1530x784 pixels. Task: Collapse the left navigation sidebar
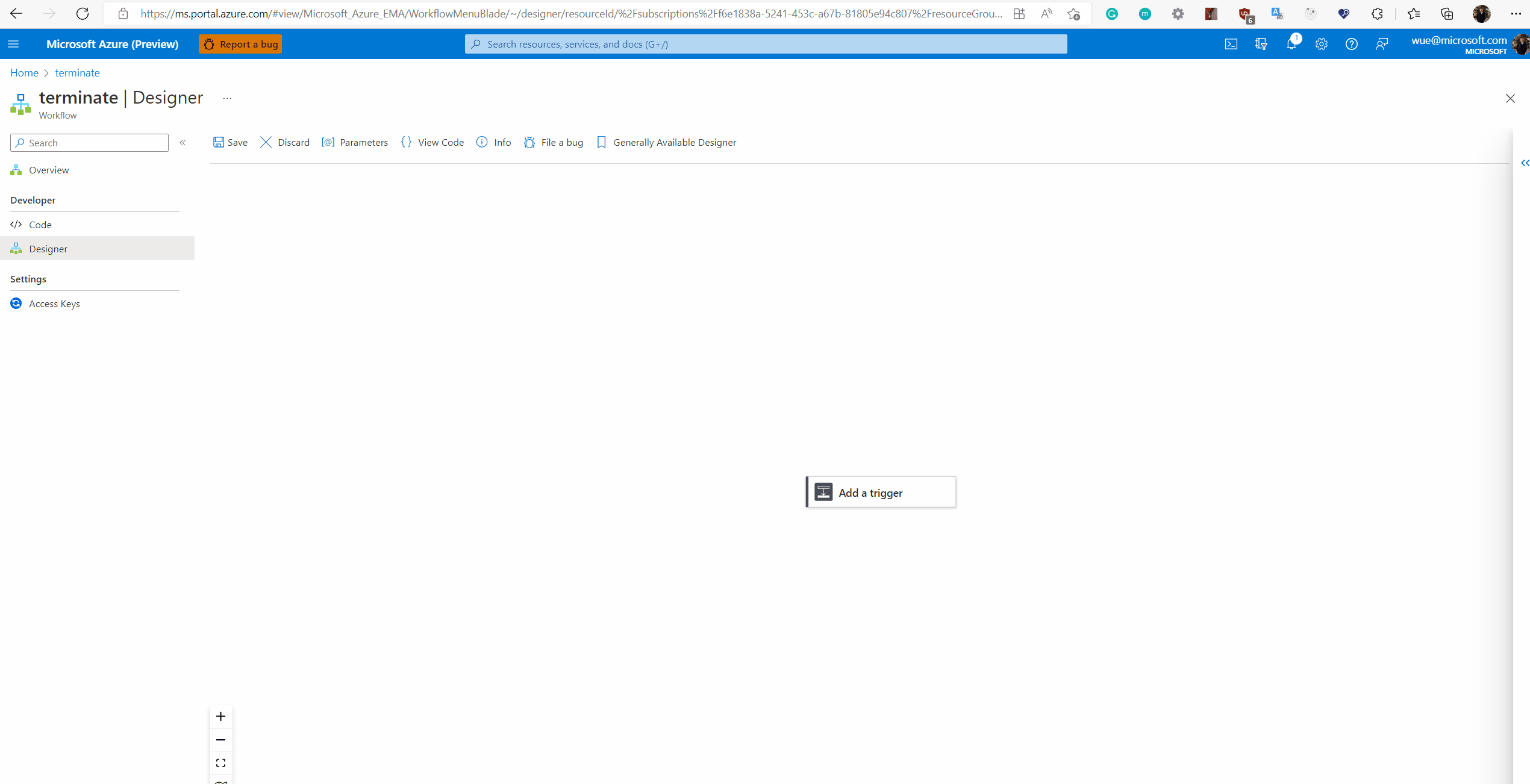183,143
